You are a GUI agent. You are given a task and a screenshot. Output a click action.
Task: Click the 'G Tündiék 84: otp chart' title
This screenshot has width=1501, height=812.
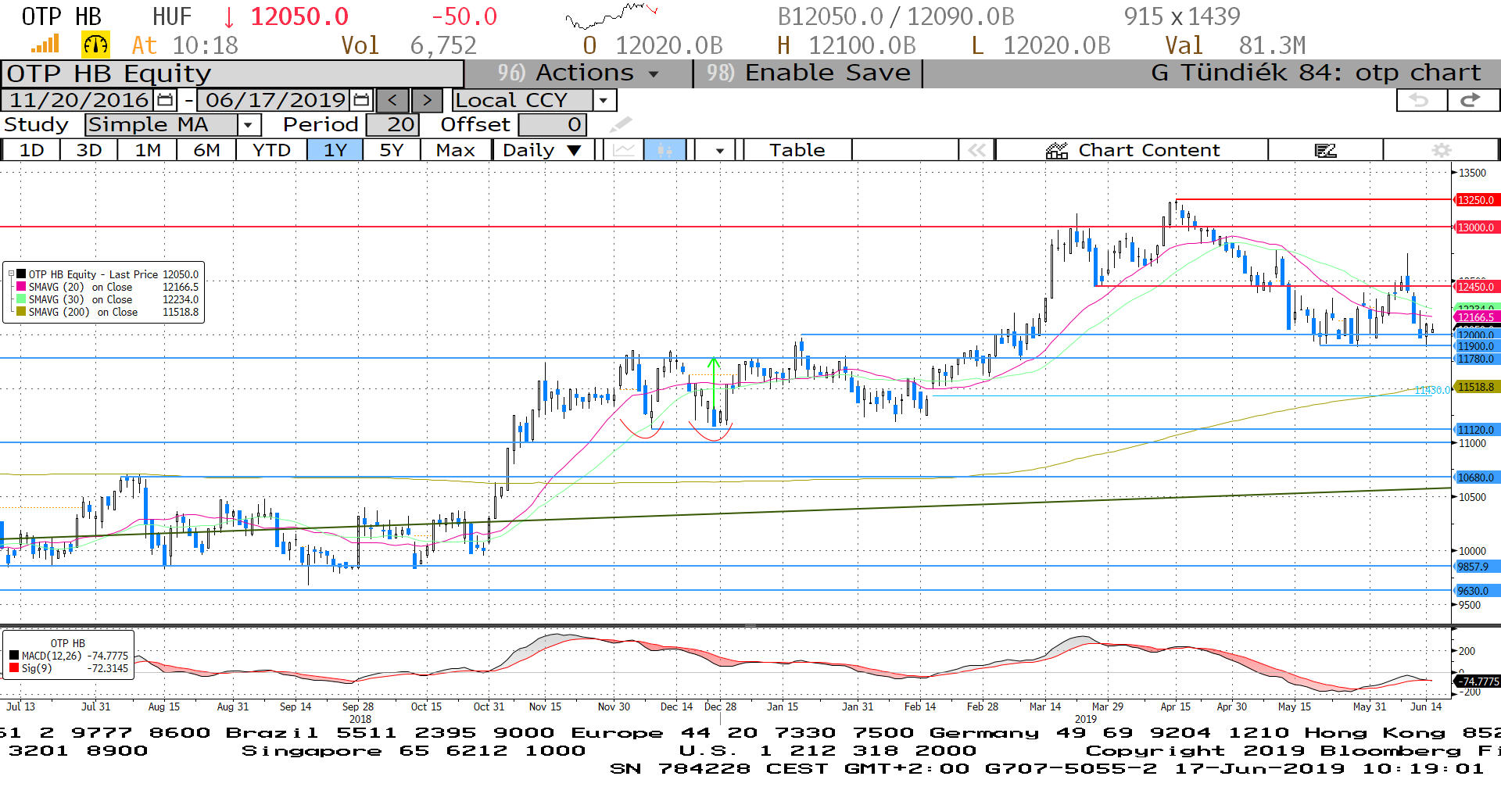click(x=1316, y=73)
